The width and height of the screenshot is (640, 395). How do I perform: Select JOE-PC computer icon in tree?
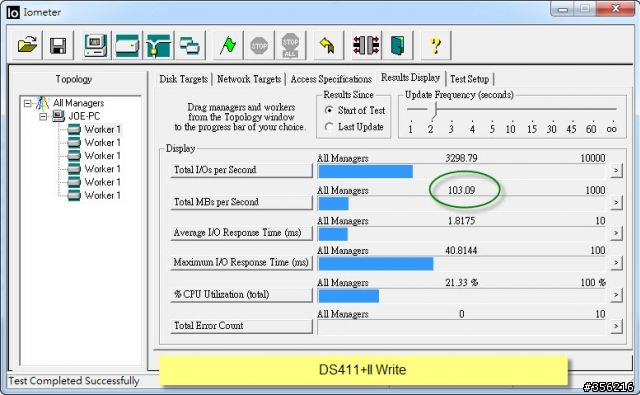58,116
